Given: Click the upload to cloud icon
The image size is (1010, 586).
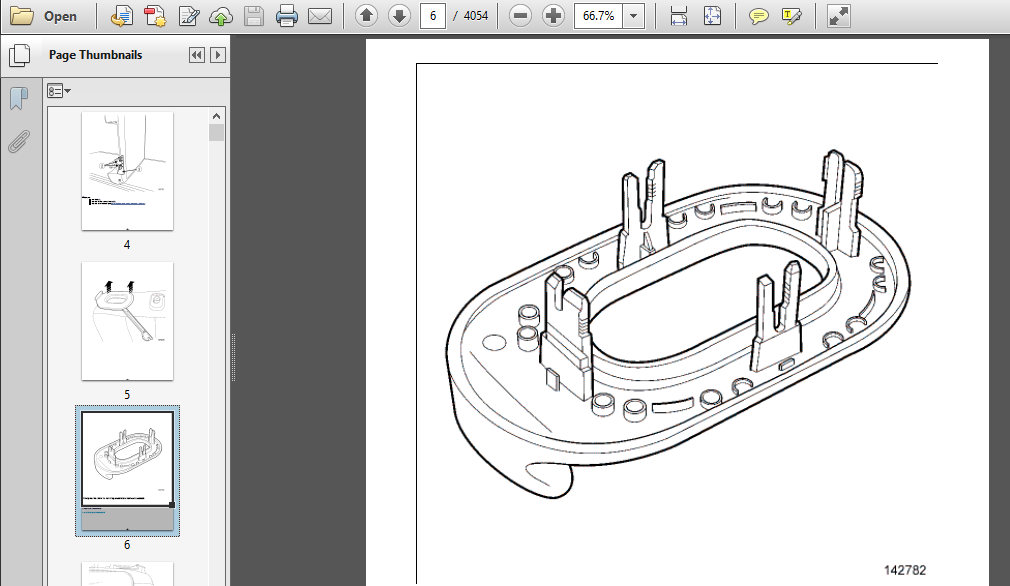Looking at the screenshot, I should point(221,16).
